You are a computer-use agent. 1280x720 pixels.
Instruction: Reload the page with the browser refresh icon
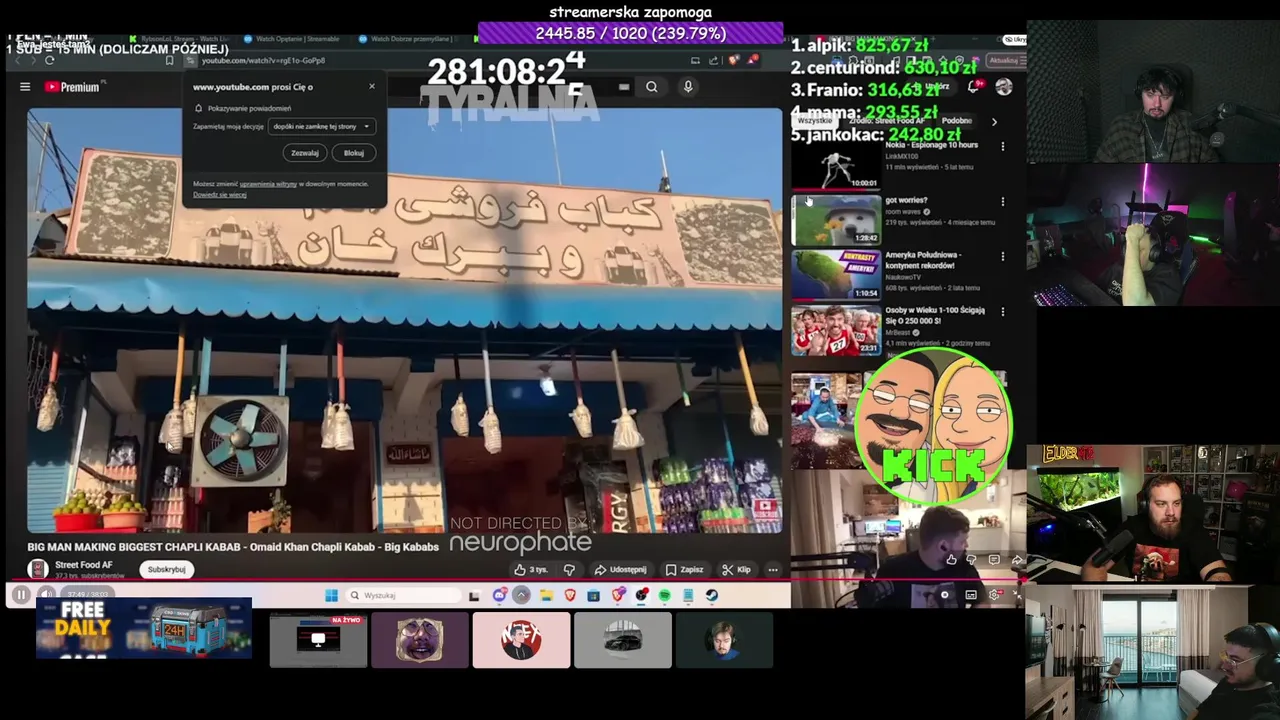tap(49, 60)
